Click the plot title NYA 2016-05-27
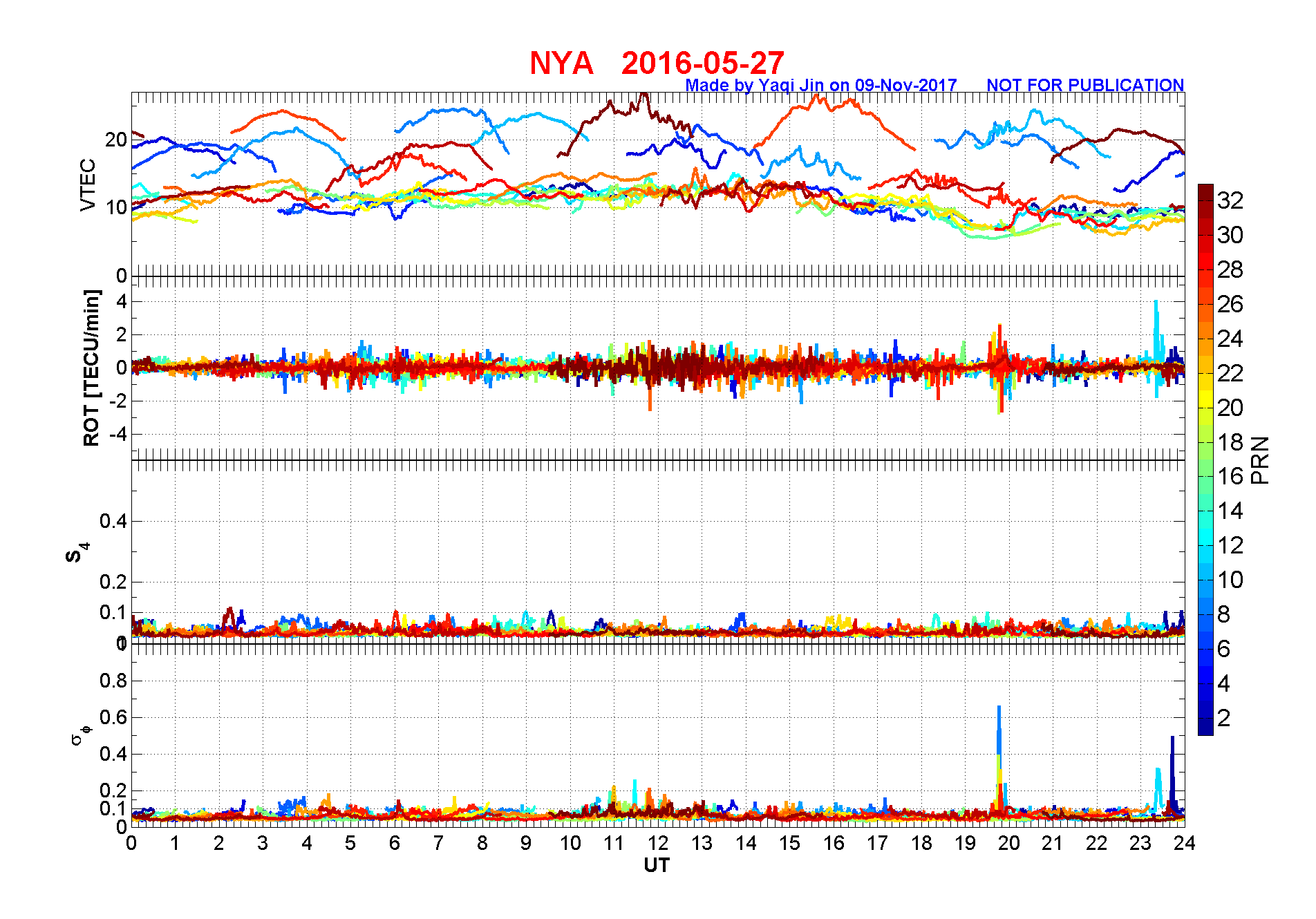The image size is (1316, 919). 657,64
